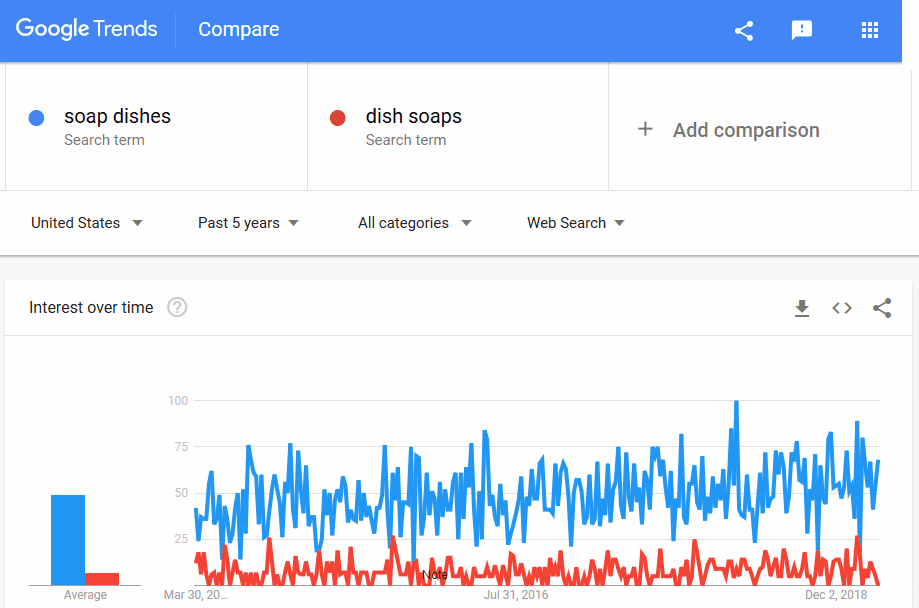Click the Add comparison button
Viewport: 919px width, 608px height.
[745, 130]
